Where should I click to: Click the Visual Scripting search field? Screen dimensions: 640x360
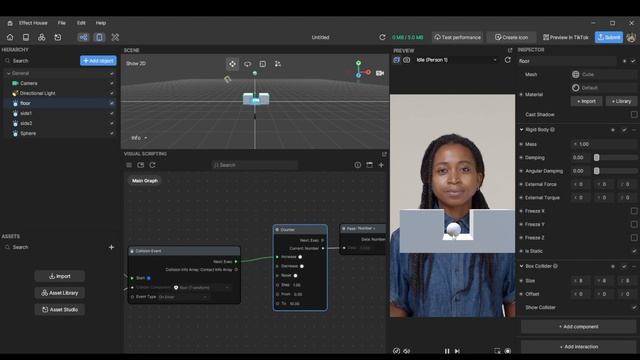255,165
